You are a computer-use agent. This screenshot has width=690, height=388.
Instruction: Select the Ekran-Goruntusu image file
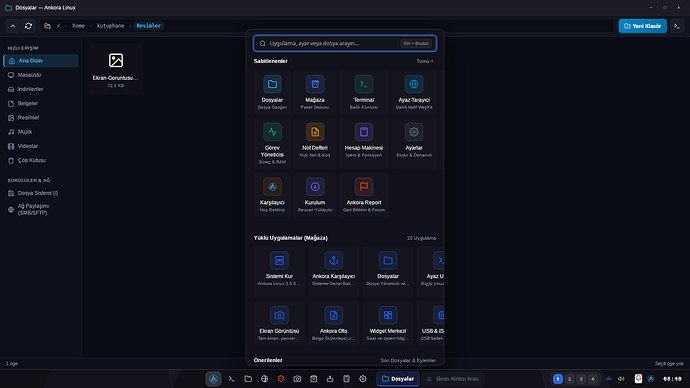point(116,69)
